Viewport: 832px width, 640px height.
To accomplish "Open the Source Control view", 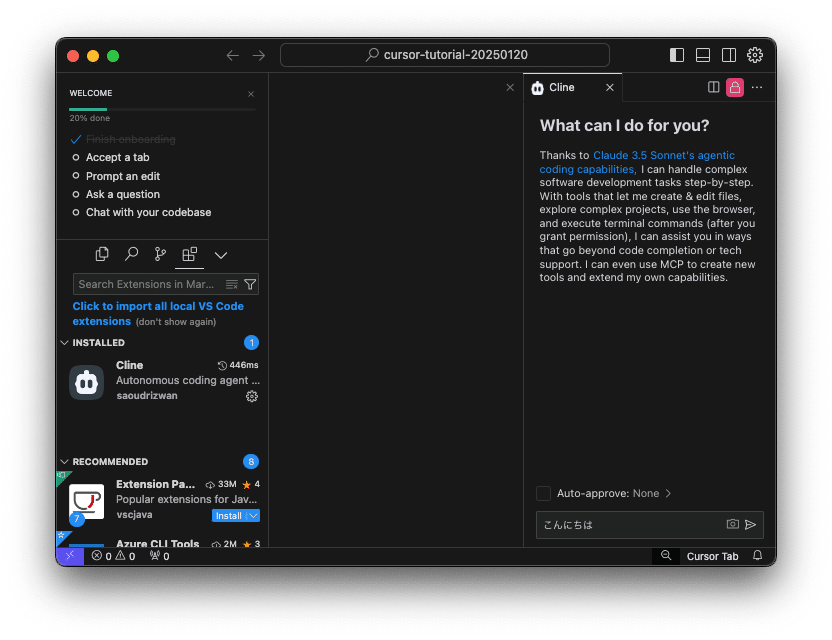I will 160,255.
